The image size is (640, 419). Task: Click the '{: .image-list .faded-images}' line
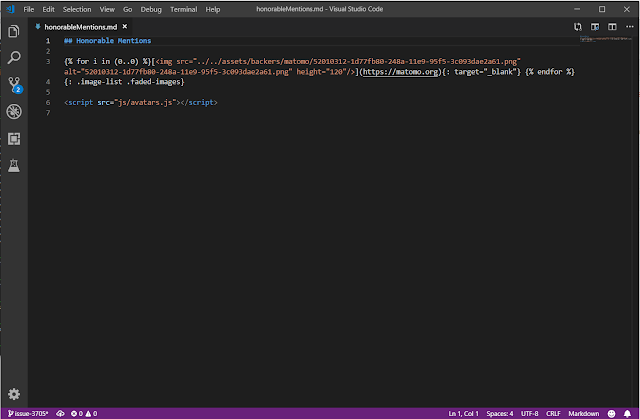click(124, 82)
